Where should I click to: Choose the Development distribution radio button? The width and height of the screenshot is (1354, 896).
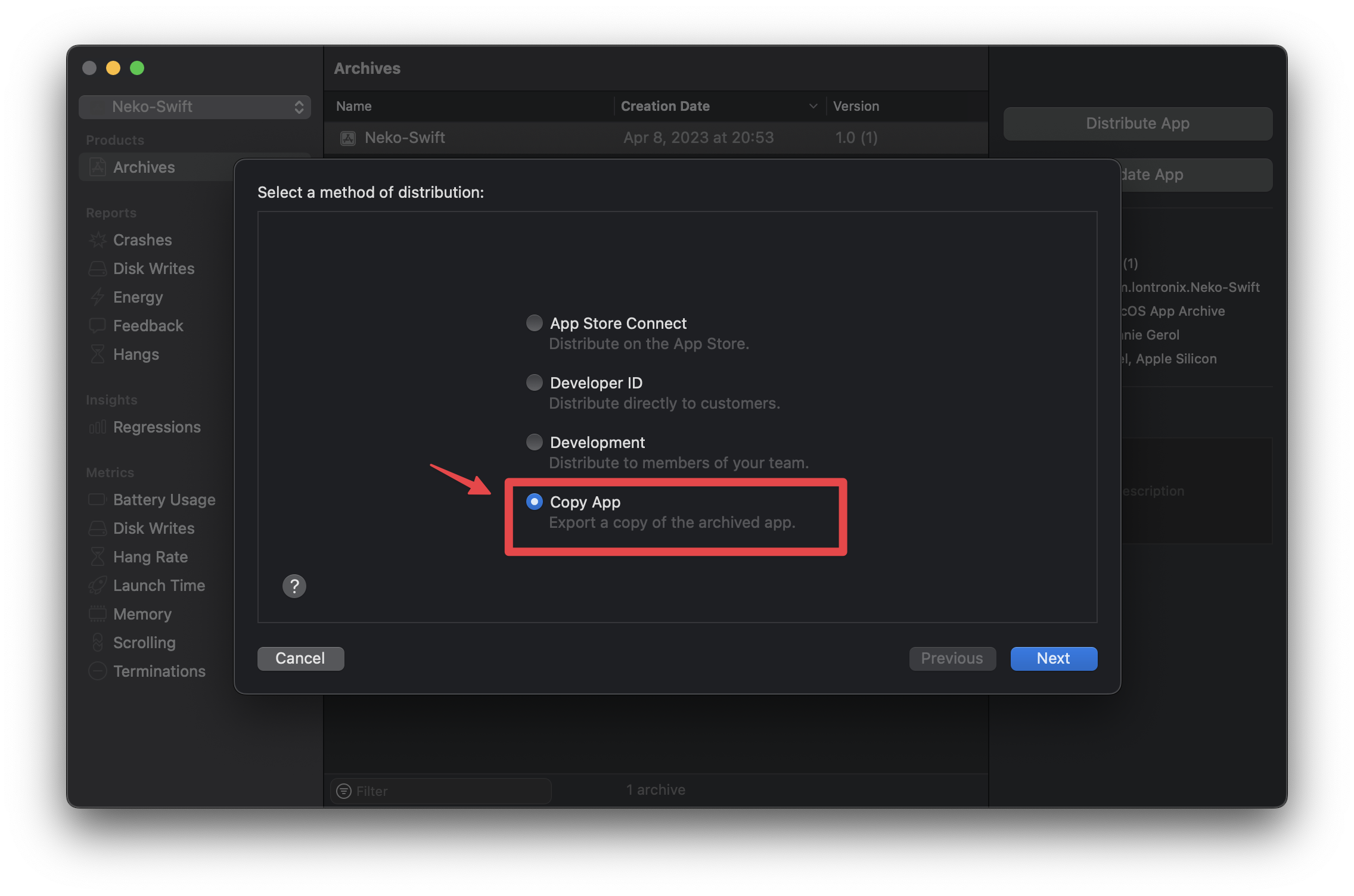(x=535, y=442)
